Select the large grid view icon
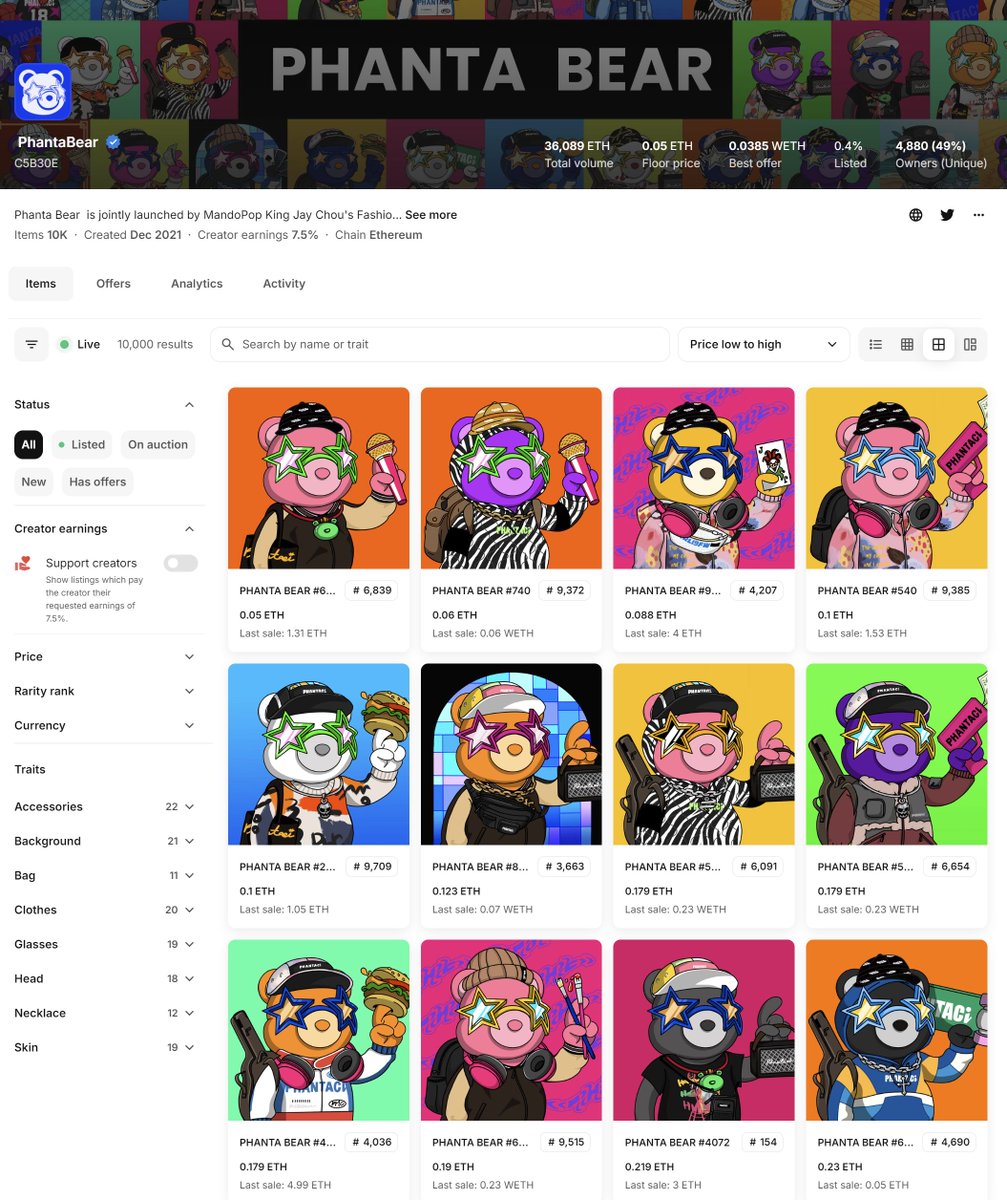The image size is (1007, 1200). coord(938,344)
